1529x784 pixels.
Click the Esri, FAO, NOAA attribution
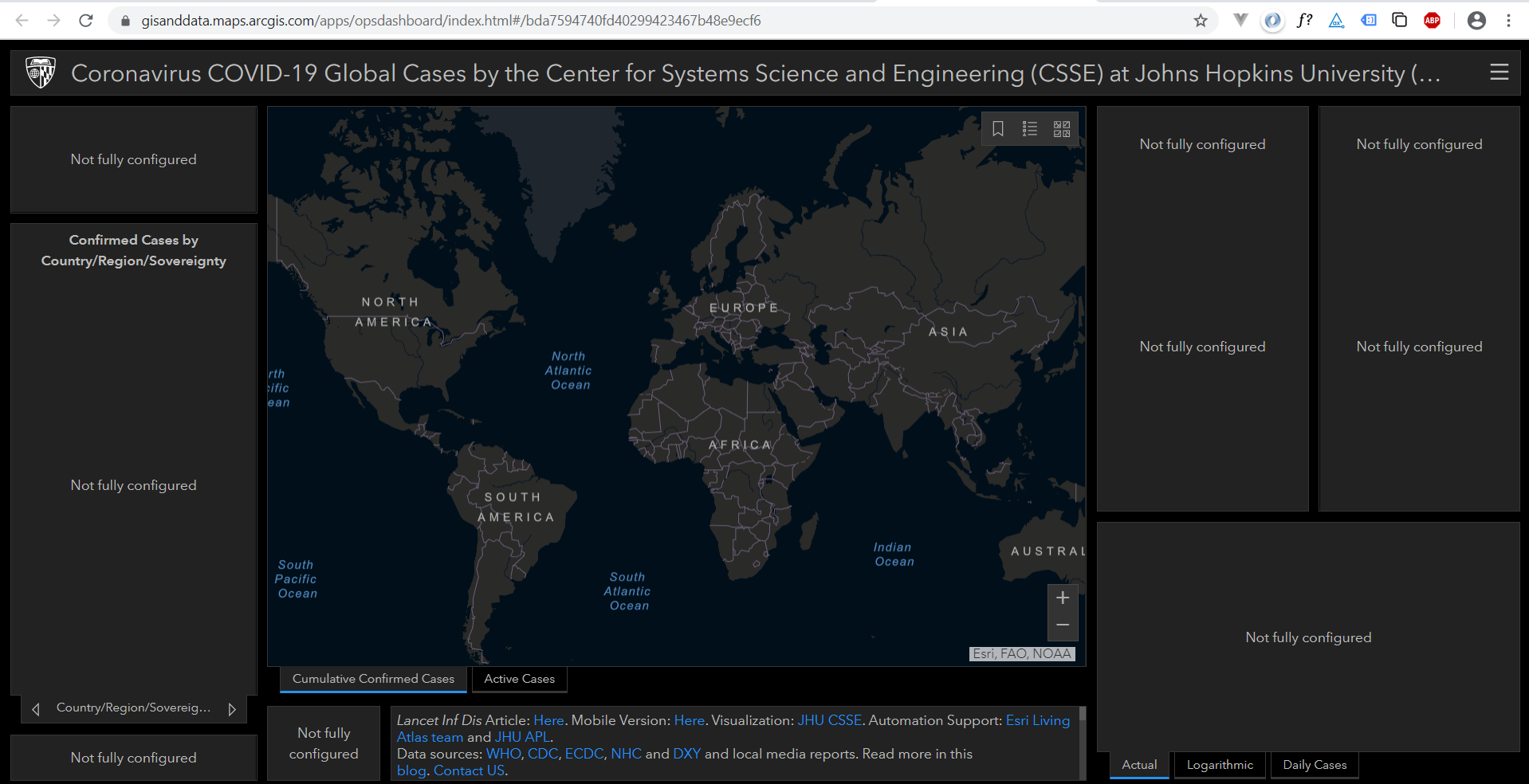click(1022, 654)
